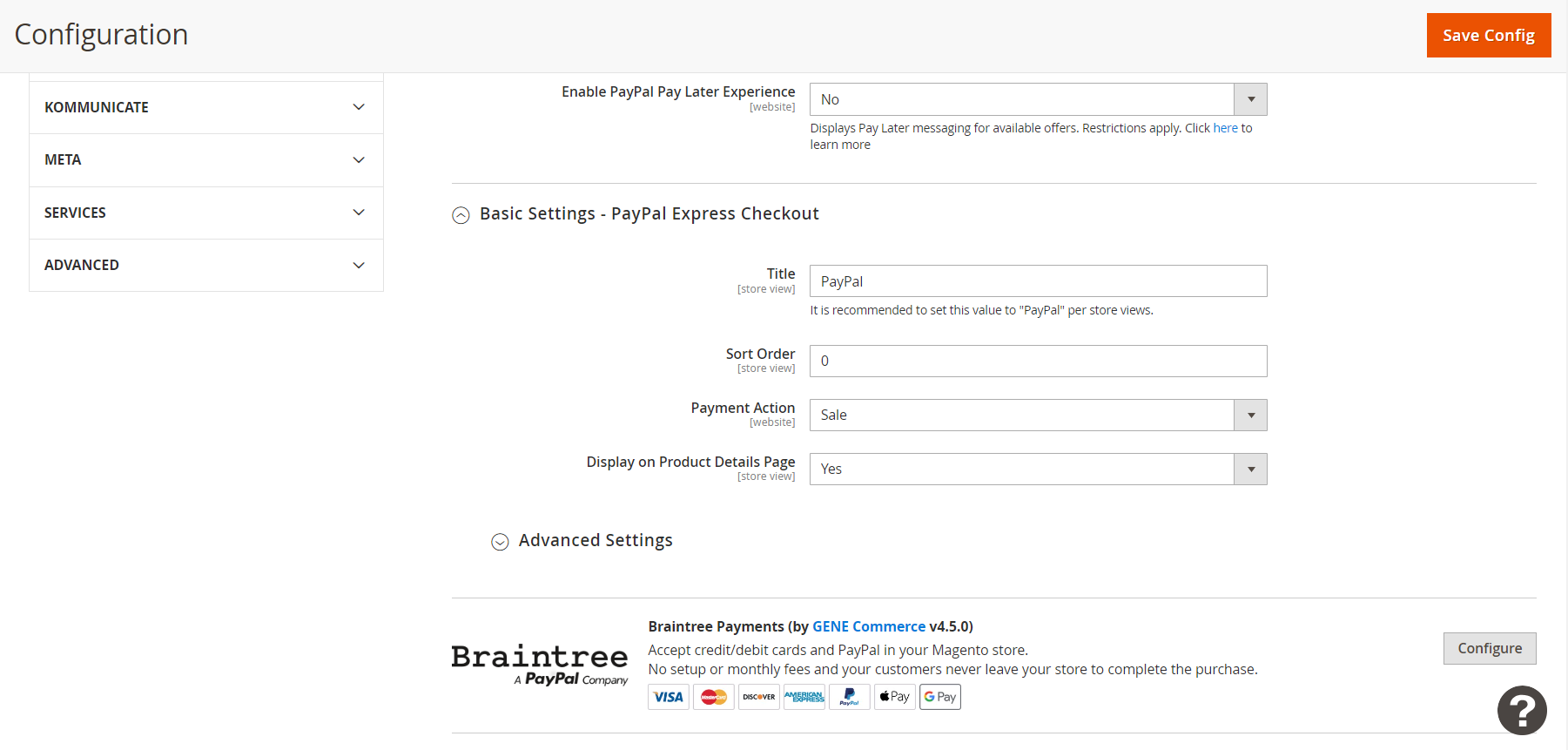Open the Payment Action dropdown
1568x750 pixels.
(1038, 416)
